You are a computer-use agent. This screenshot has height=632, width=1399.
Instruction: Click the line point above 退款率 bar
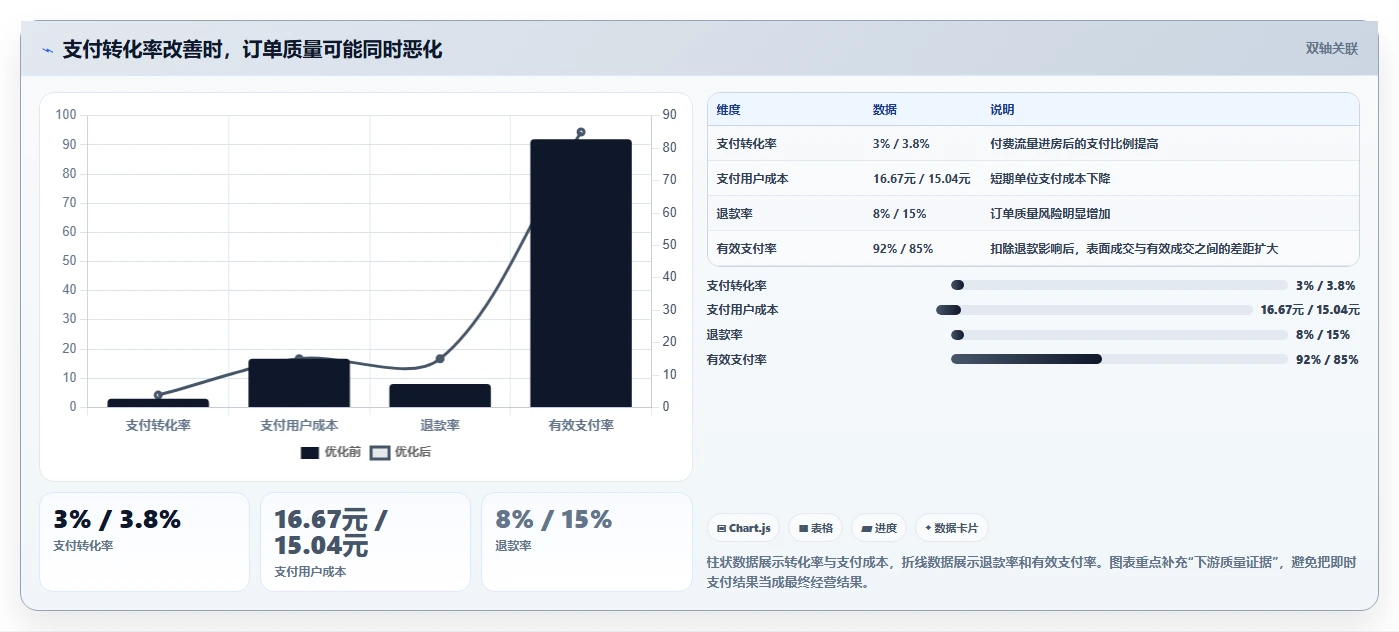pyautogui.click(x=440, y=358)
